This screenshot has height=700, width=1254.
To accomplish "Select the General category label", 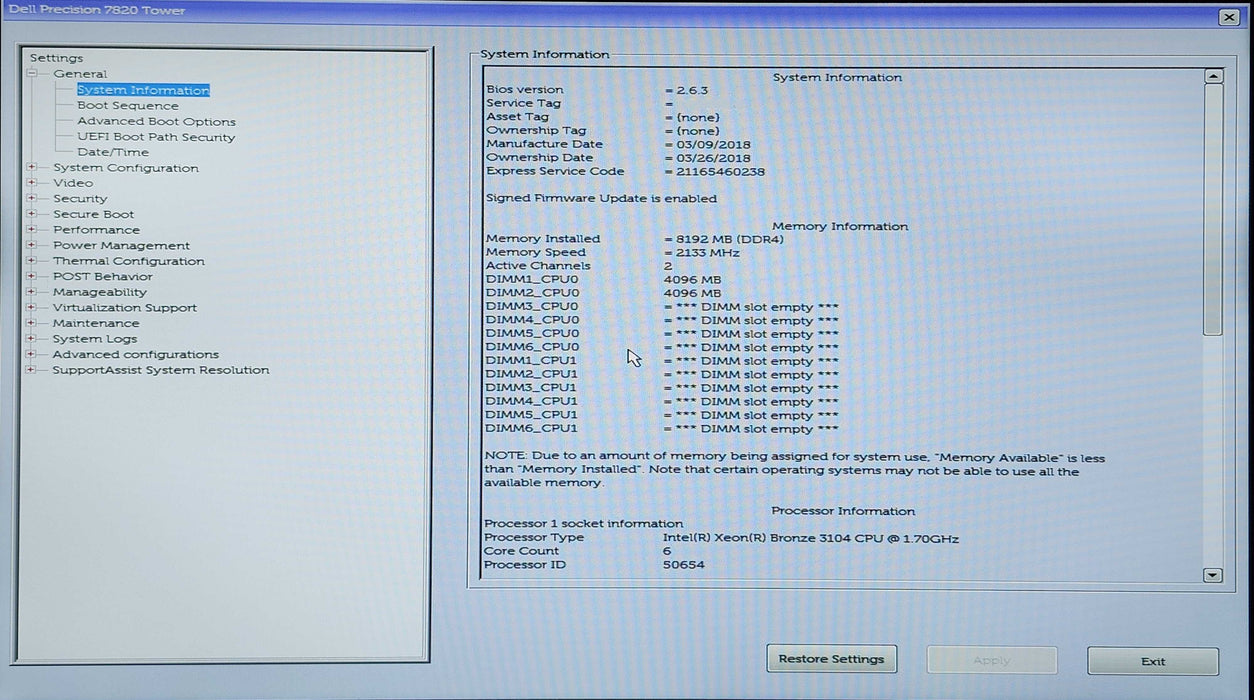I will (x=80, y=74).
